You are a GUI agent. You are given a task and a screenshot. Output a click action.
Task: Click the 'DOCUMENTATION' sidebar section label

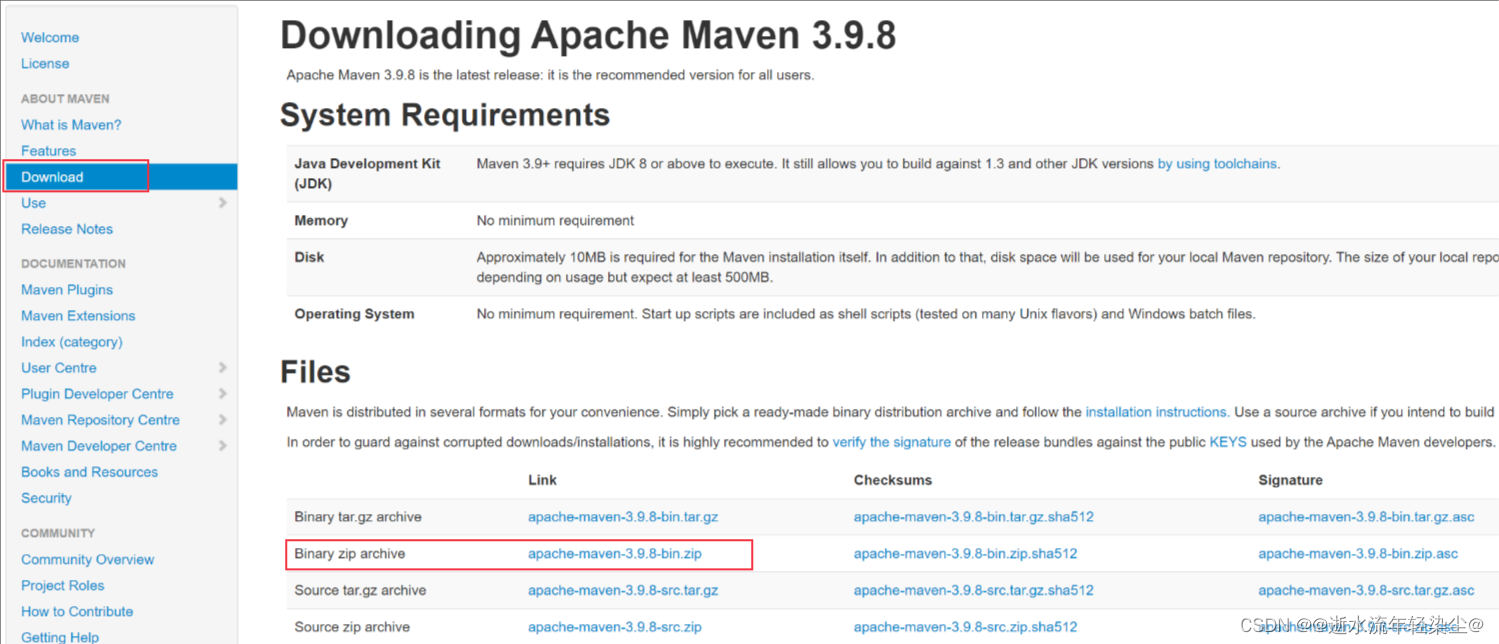pos(73,264)
